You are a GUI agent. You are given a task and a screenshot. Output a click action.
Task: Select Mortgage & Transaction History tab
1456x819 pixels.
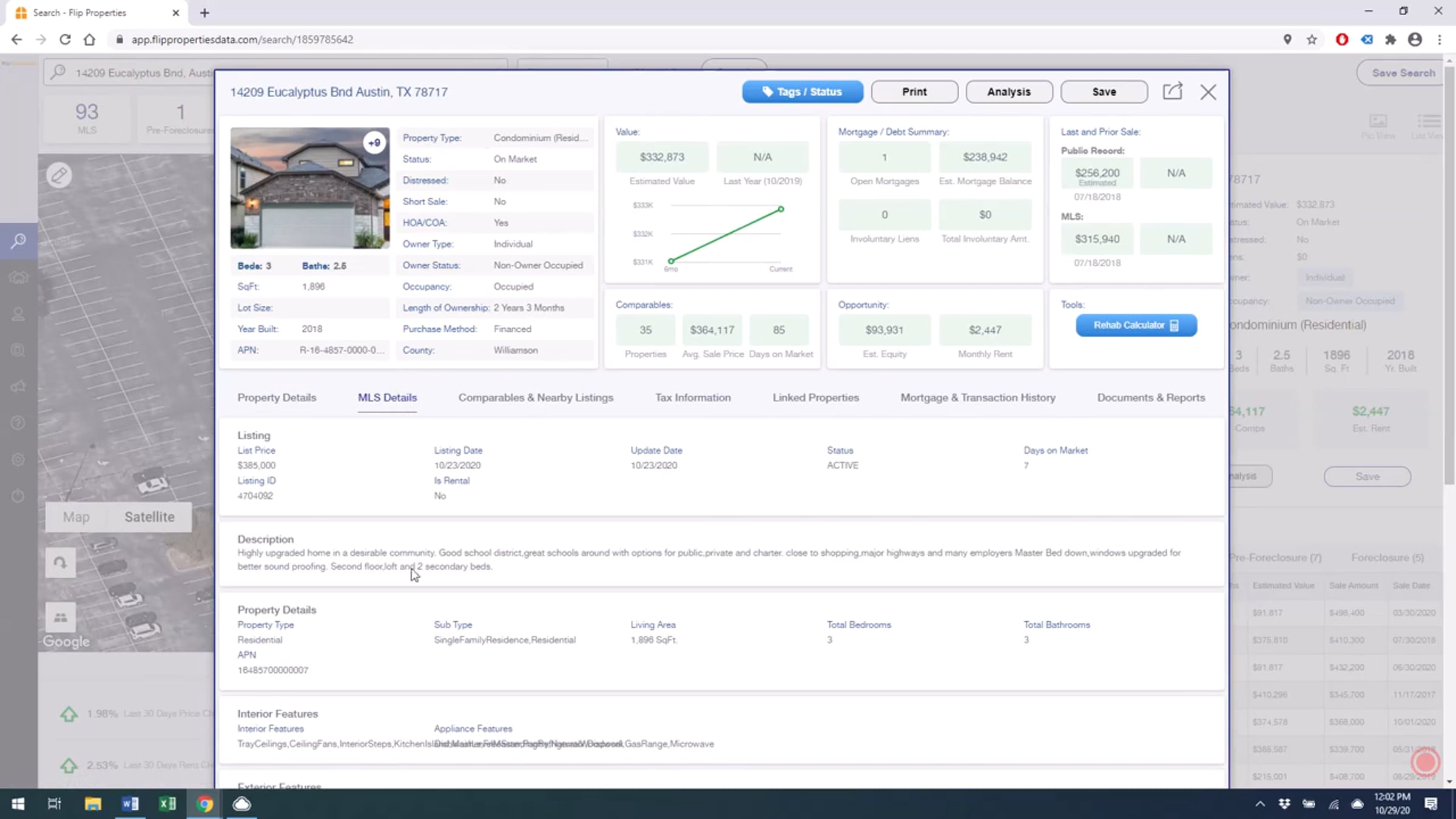[x=977, y=397]
